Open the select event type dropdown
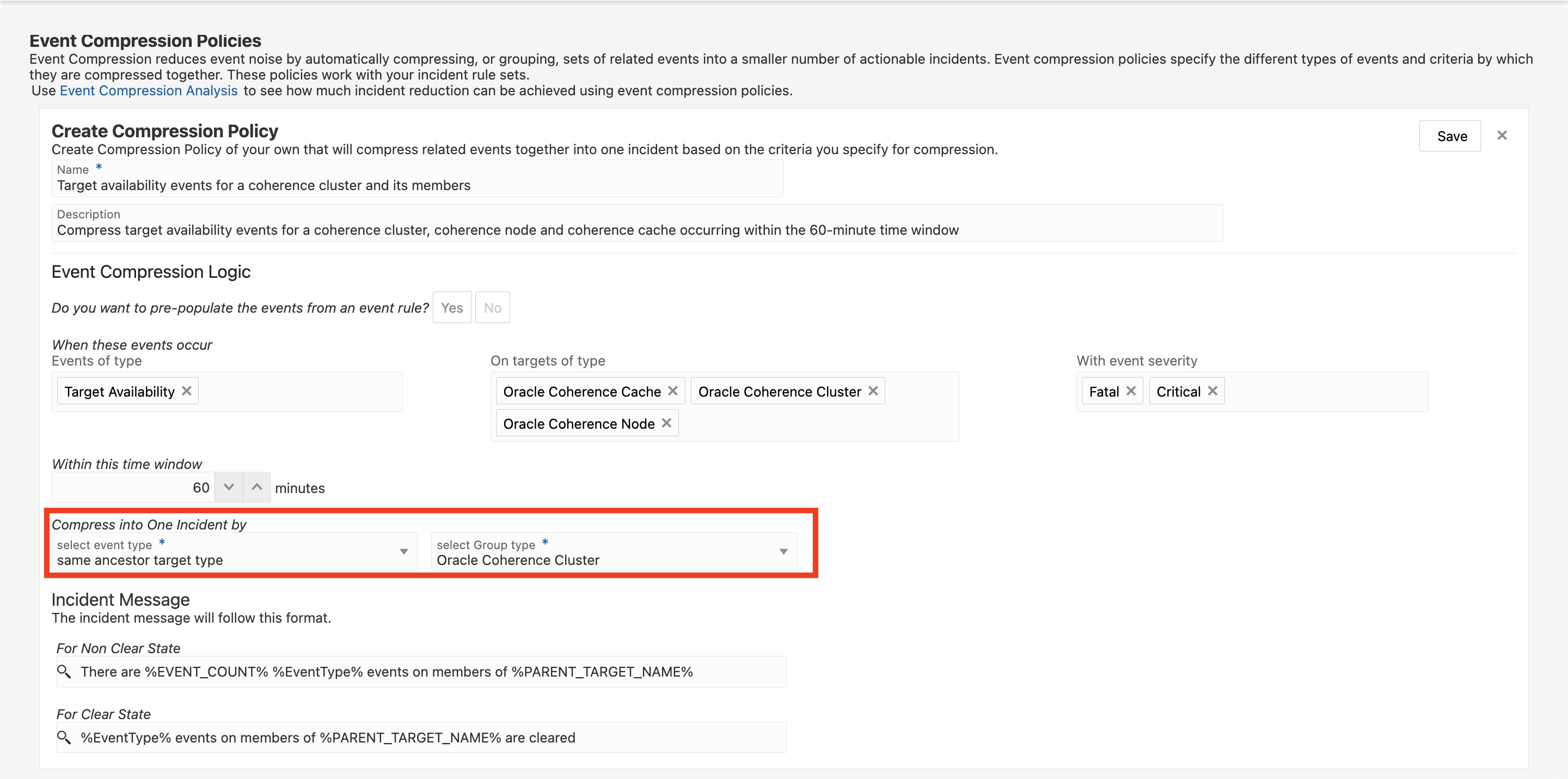 point(403,552)
